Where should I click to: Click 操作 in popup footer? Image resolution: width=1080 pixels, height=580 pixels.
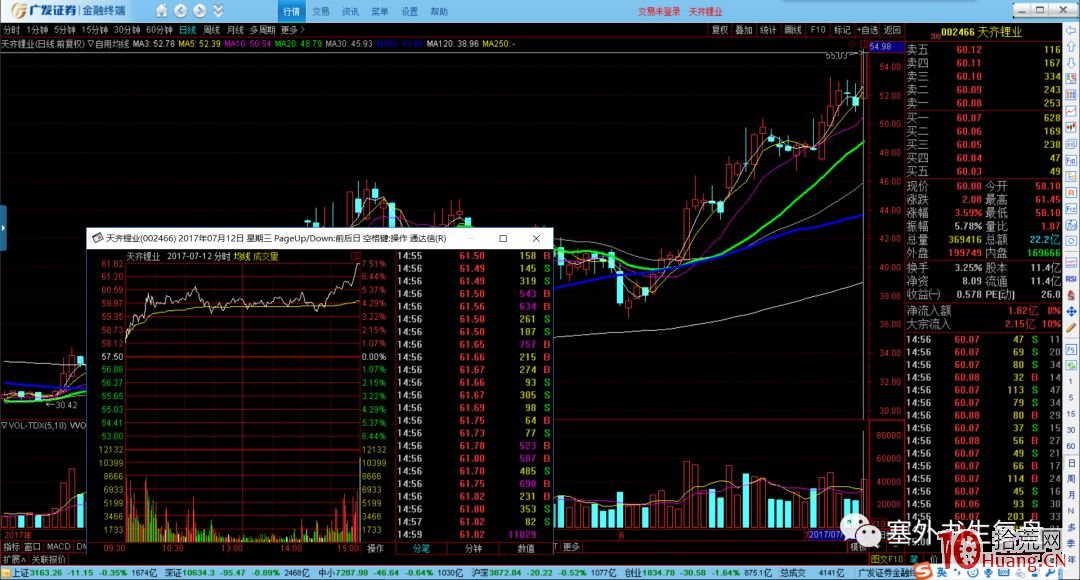coord(375,548)
